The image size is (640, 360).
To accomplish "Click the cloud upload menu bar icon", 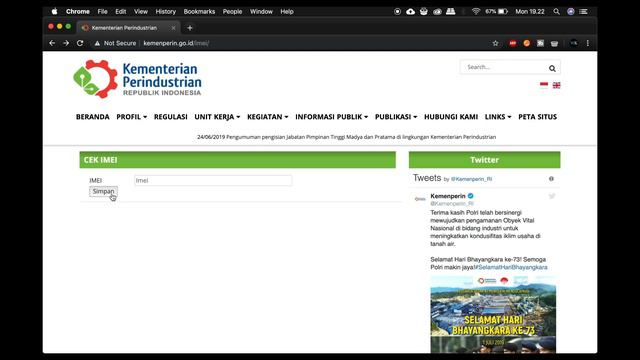I will click(411, 11).
